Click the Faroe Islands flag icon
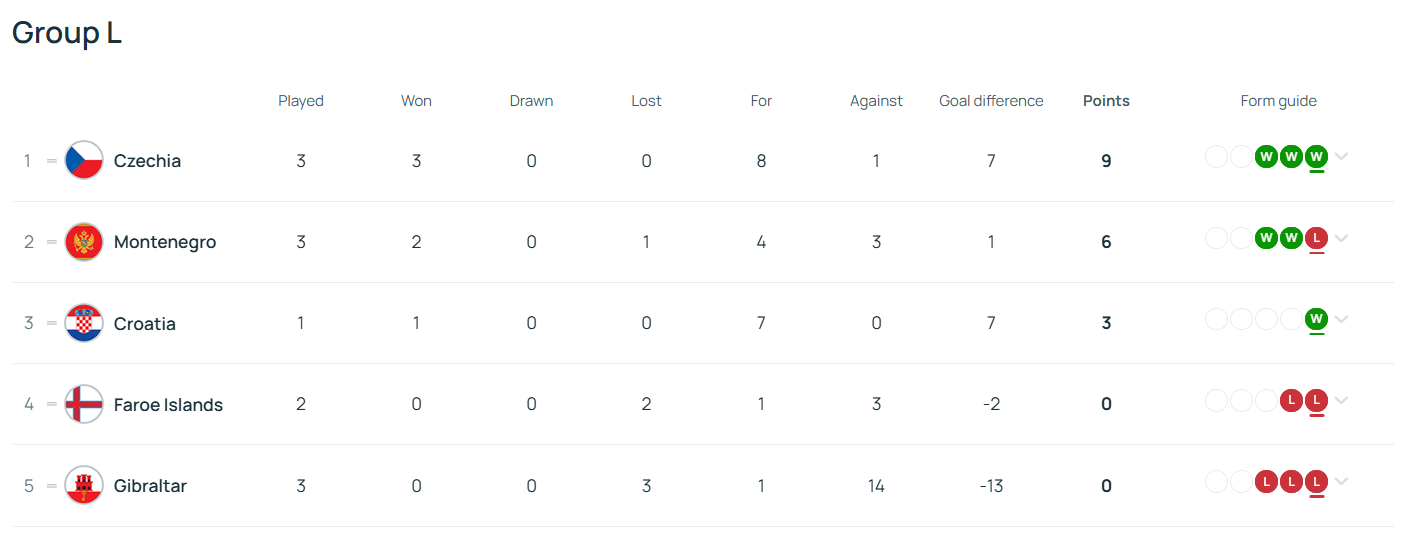Screen dimensions: 1406x545 click(x=84, y=404)
